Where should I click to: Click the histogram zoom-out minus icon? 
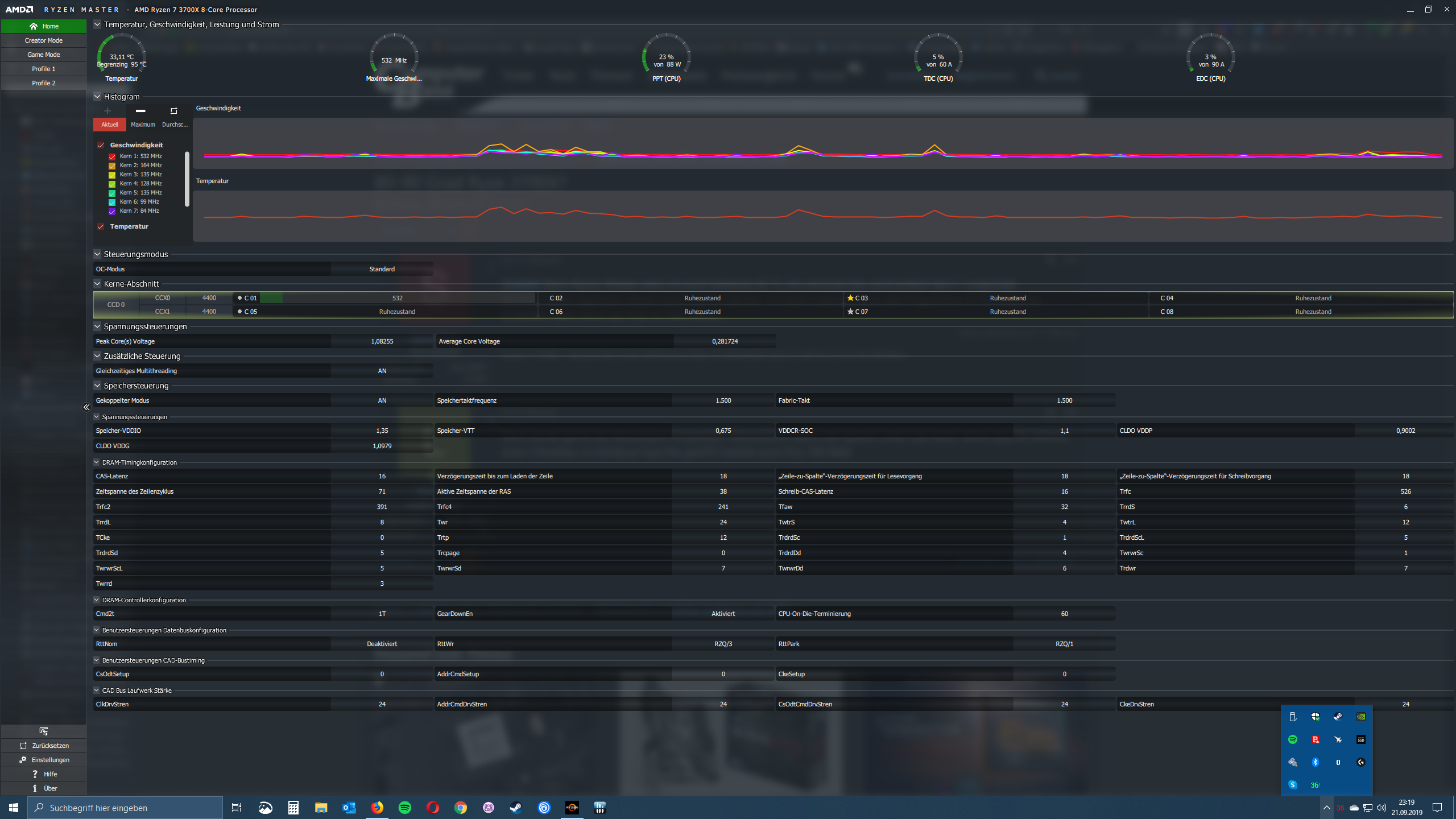pos(140,111)
